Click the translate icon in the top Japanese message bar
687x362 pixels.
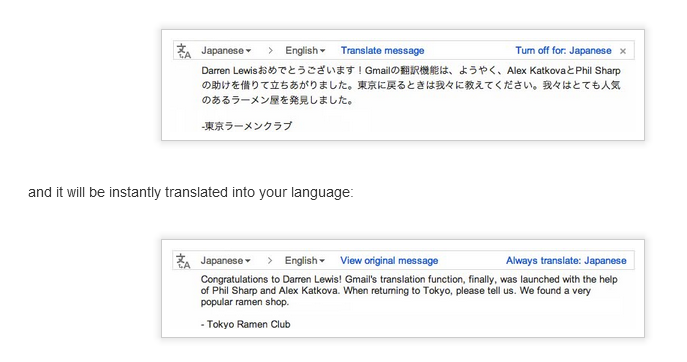tap(184, 51)
